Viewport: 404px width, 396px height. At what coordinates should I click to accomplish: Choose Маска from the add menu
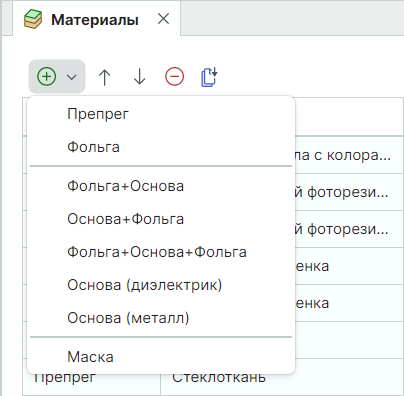pyautogui.click(x=161, y=357)
